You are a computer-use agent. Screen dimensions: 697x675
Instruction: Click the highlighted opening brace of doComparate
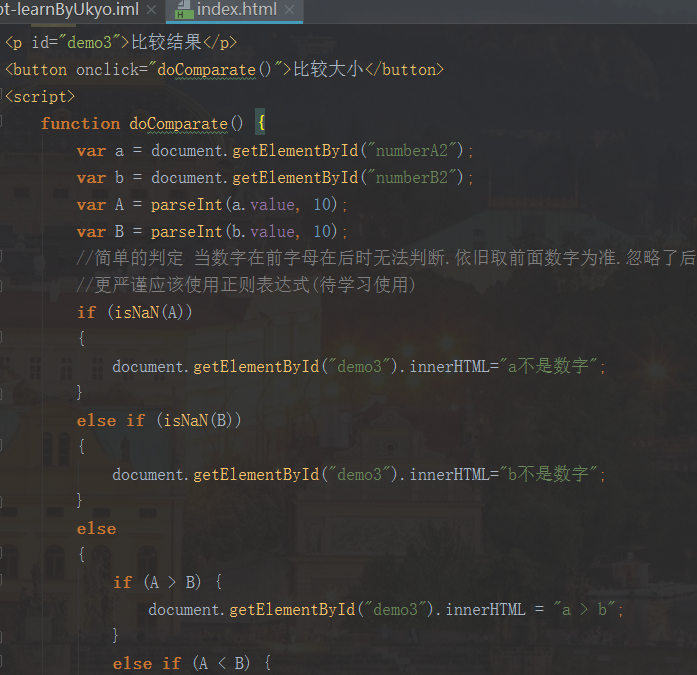[x=261, y=122]
